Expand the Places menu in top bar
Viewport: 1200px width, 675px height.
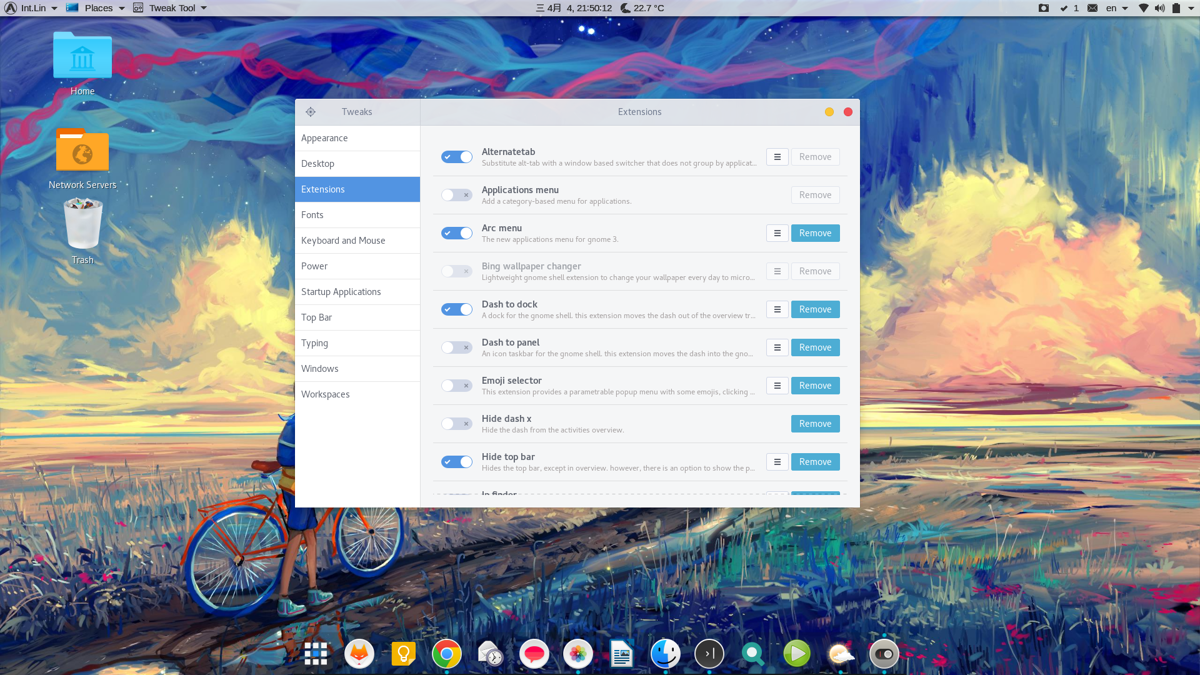(95, 8)
